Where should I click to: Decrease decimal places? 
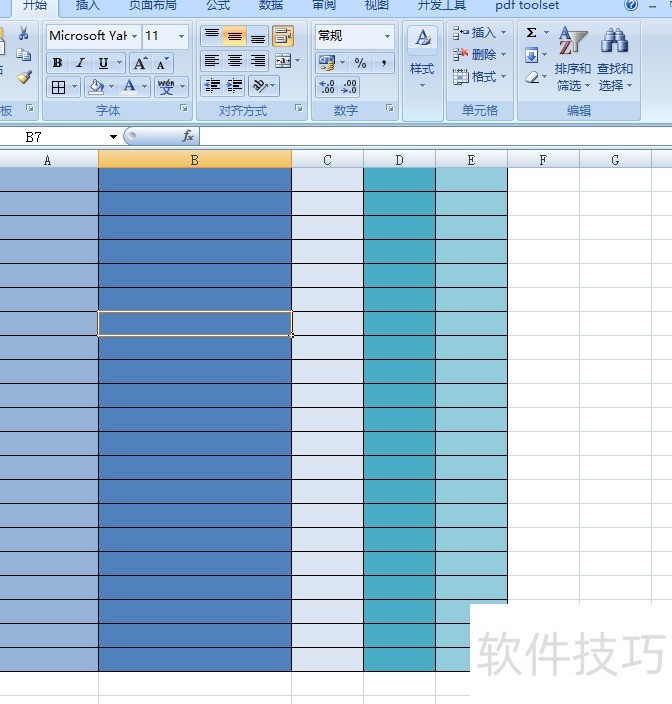[349, 87]
